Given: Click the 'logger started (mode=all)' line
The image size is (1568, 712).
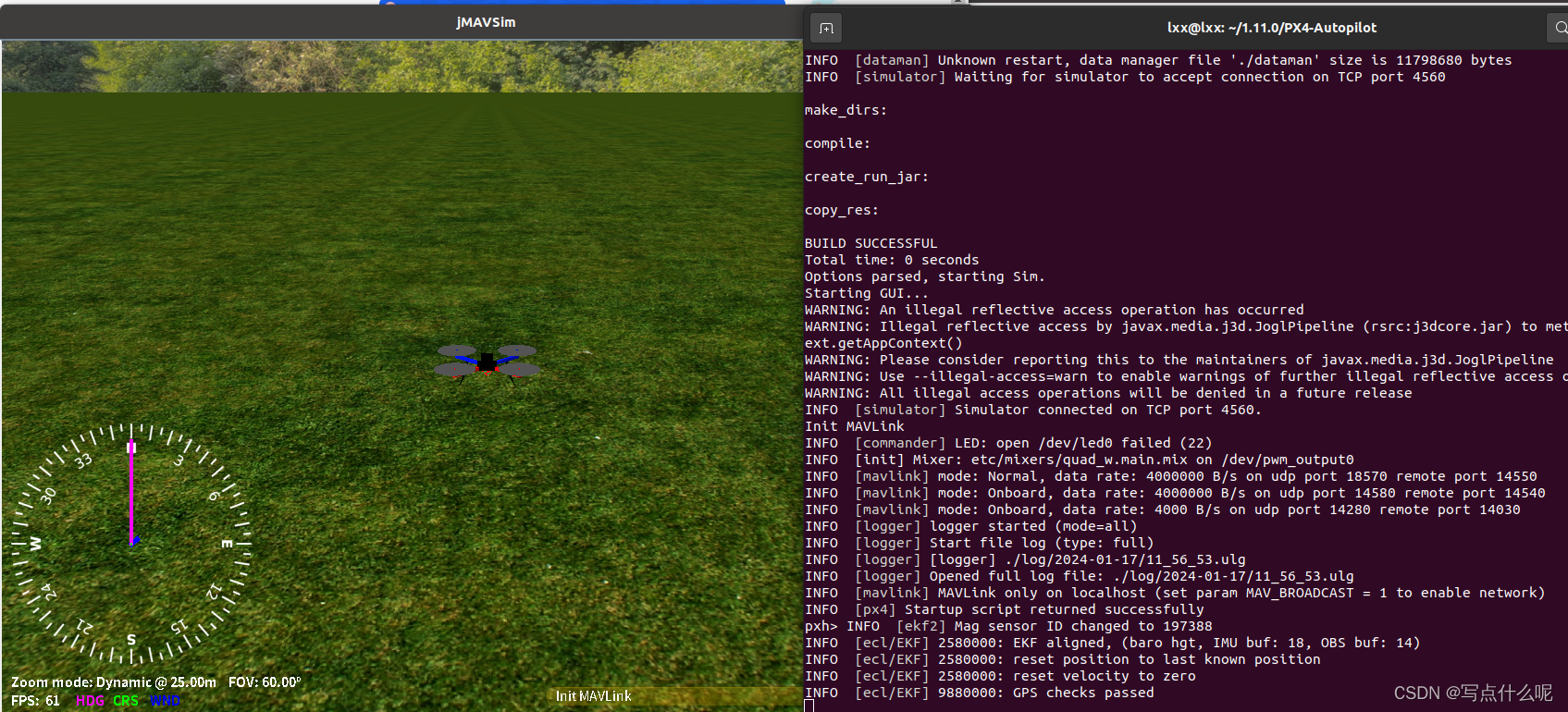Looking at the screenshot, I should 971,526.
